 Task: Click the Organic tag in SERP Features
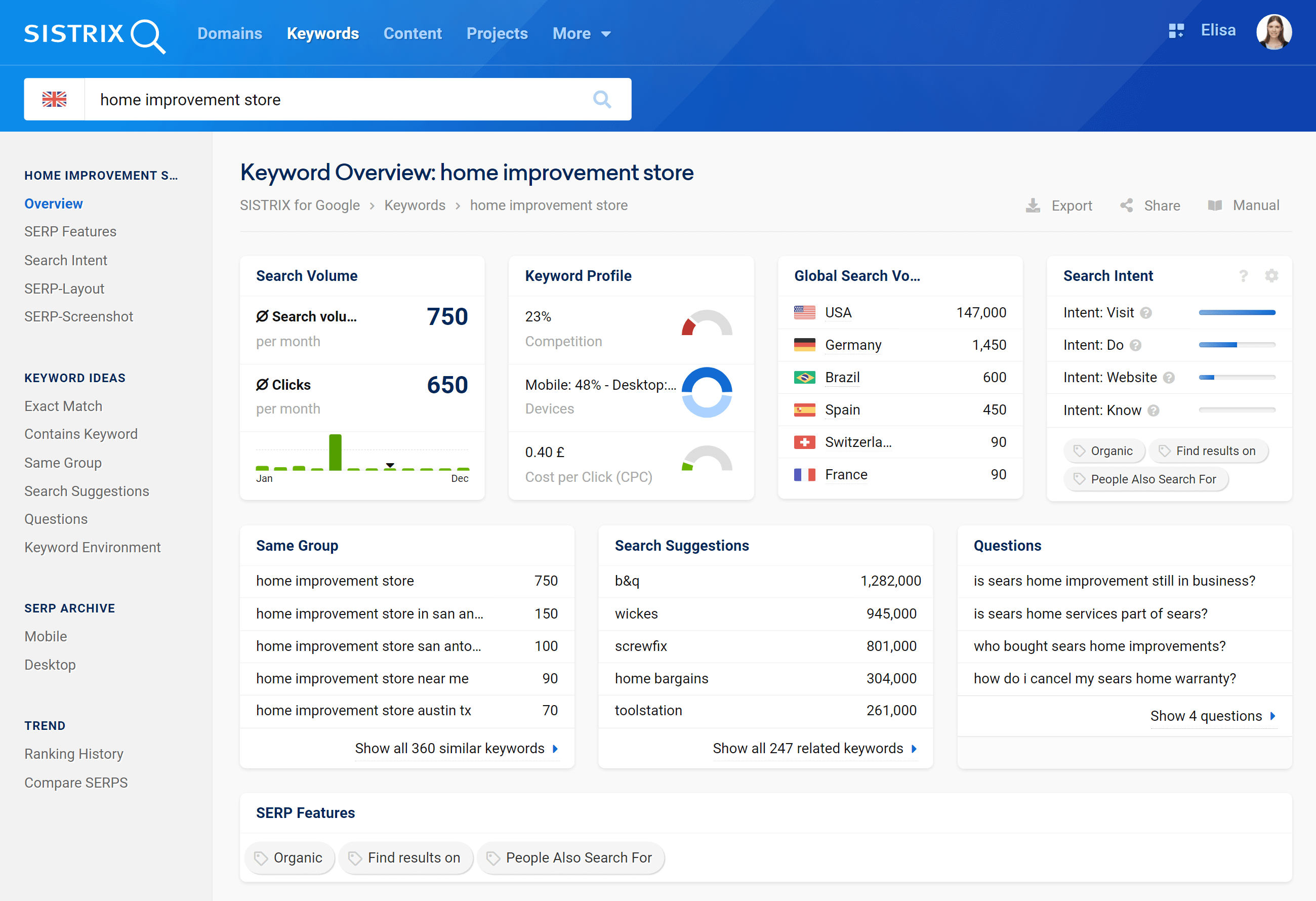(x=290, y=858)
